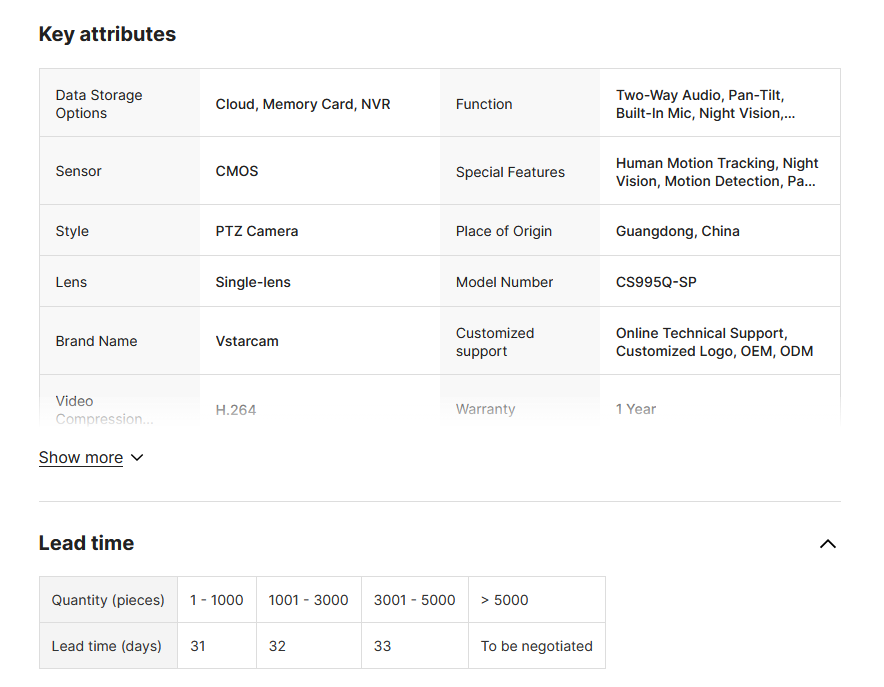Click the Lead time heading
884x687 pixels.
[86, 543]
